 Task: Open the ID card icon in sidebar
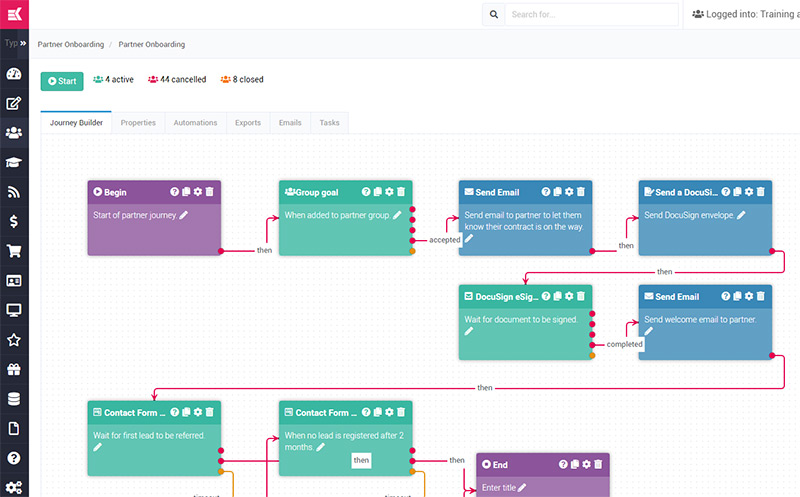point(14,281)
